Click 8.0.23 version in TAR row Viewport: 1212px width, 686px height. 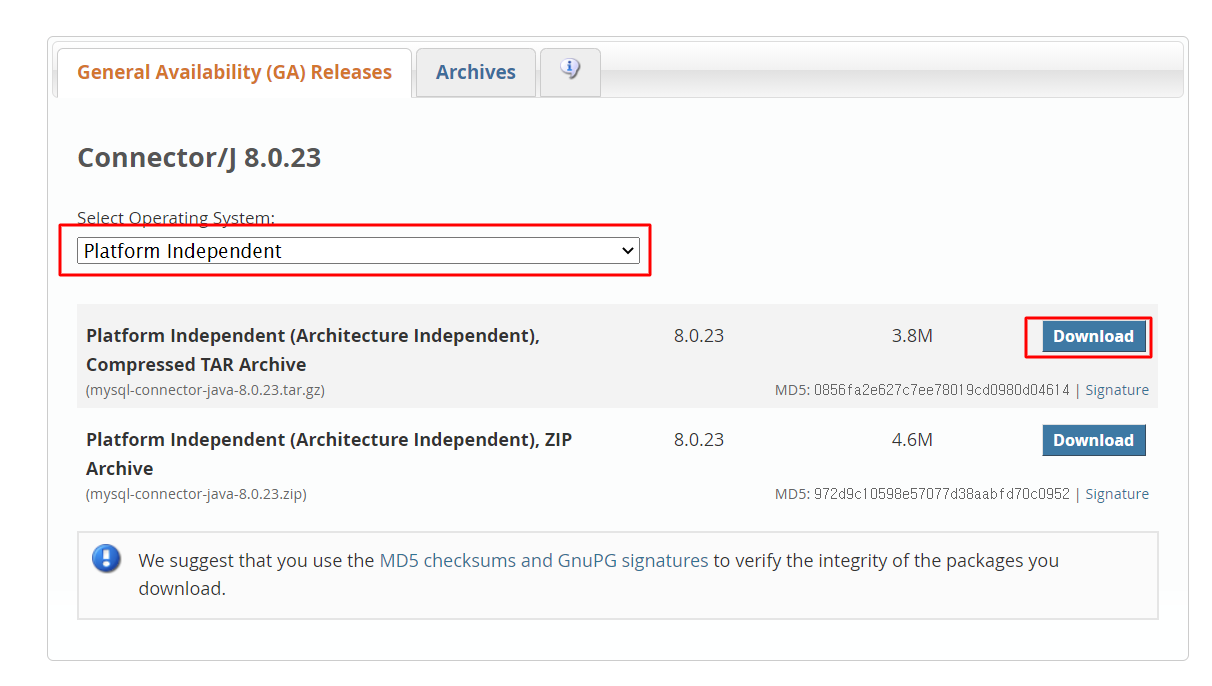699,336
